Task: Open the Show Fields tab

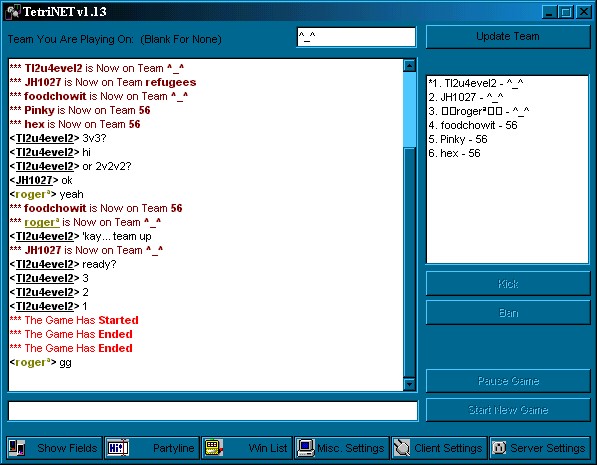Action: click(54, 447)
